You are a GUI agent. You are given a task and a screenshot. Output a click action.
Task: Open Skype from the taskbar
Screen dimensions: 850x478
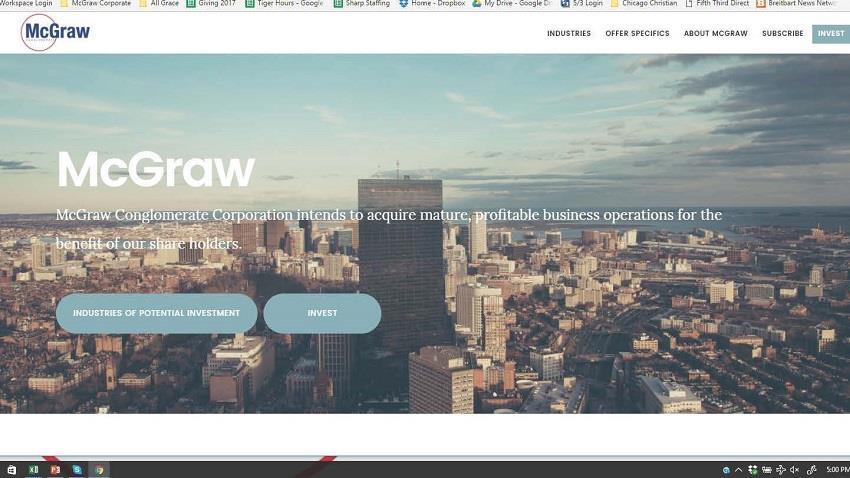coord(77,469)
